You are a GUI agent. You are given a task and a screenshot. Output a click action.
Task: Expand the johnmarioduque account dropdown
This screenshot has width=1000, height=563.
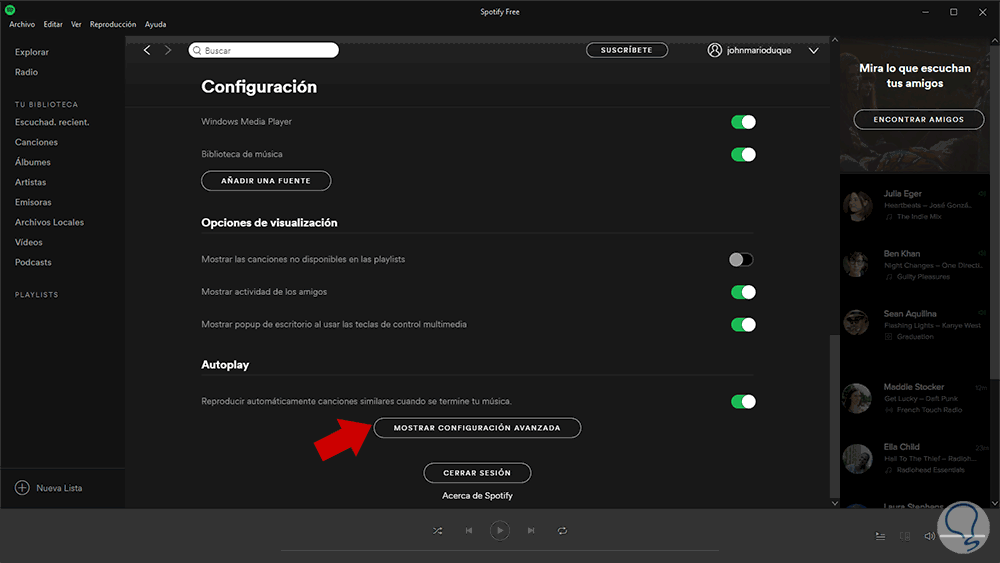point(814,50)
